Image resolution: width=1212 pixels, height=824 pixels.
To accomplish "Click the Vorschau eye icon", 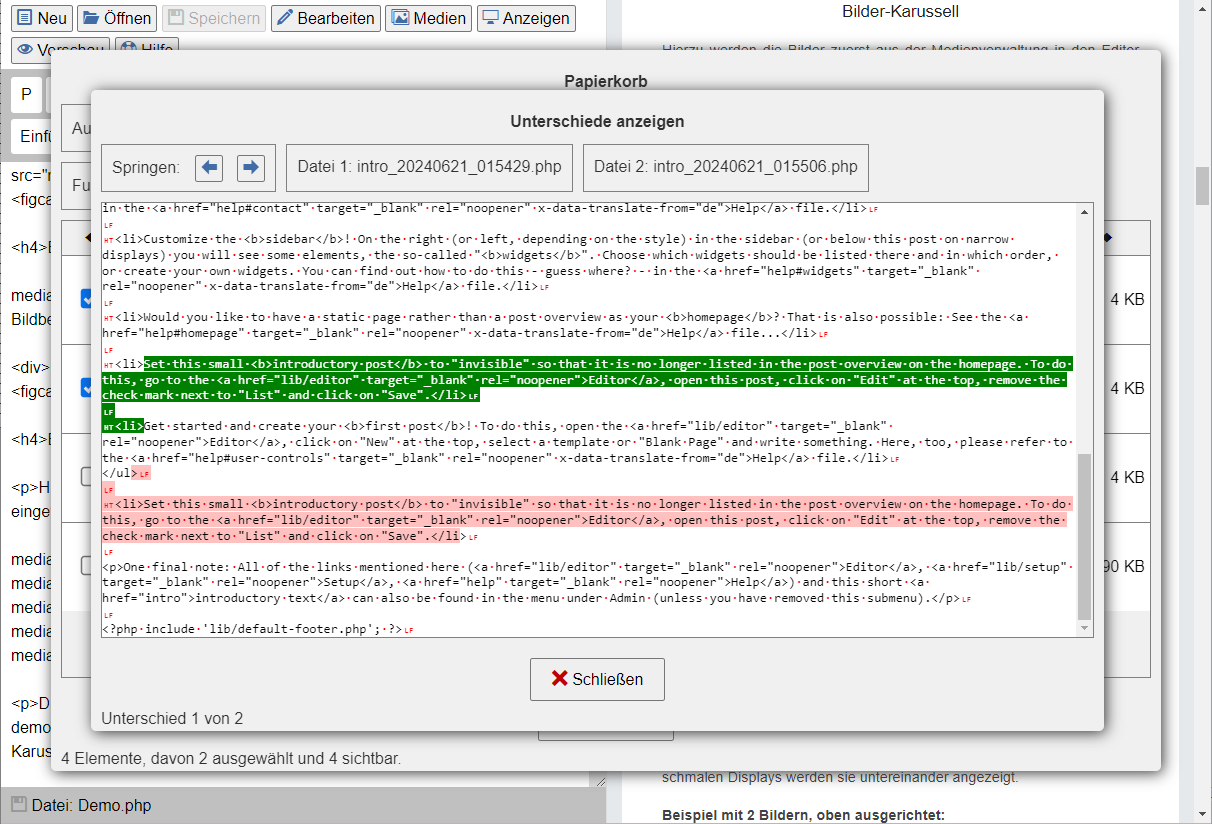I will pos(24,50).
